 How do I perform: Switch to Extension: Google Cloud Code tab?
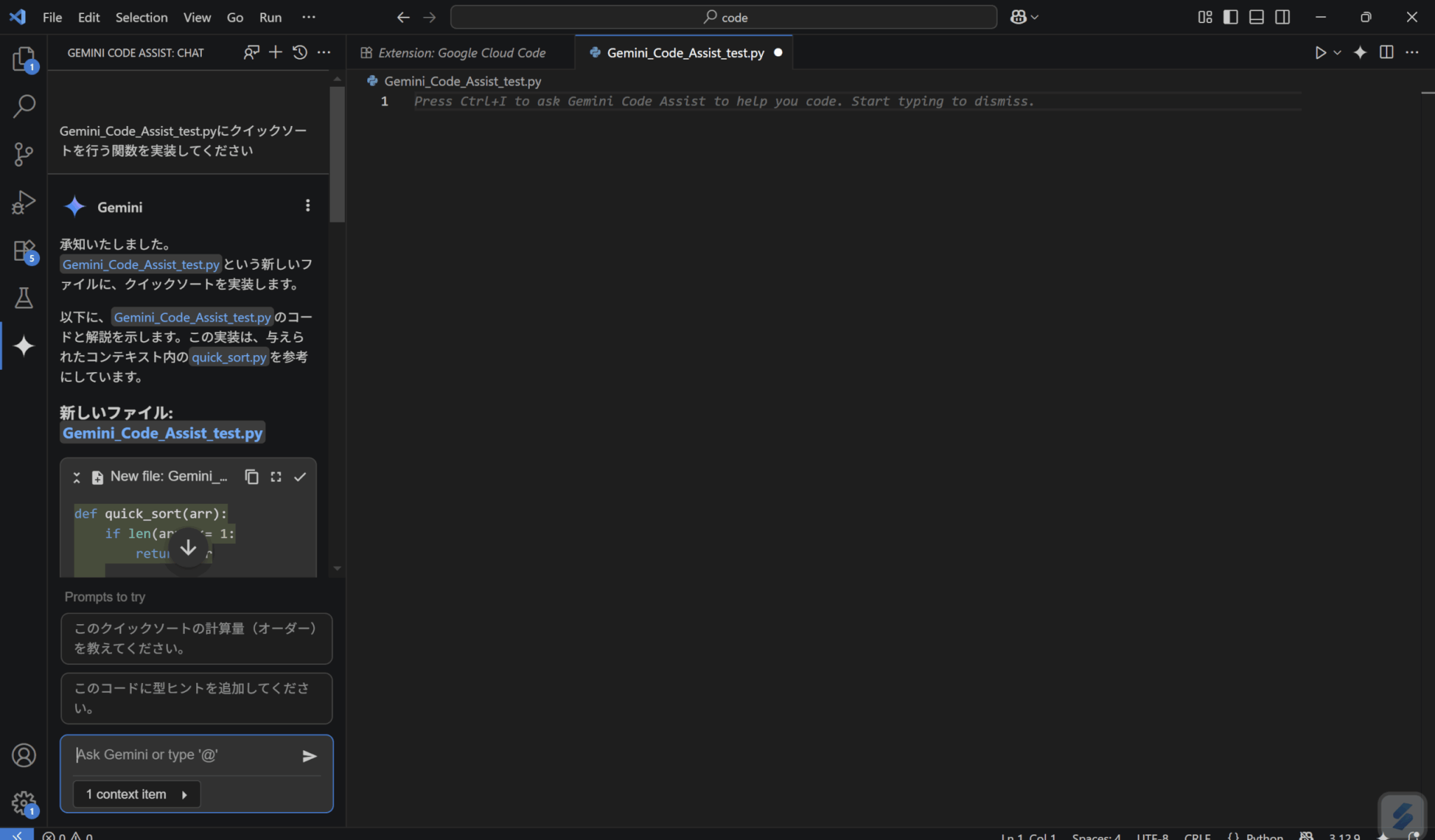[x=461, y=53]
